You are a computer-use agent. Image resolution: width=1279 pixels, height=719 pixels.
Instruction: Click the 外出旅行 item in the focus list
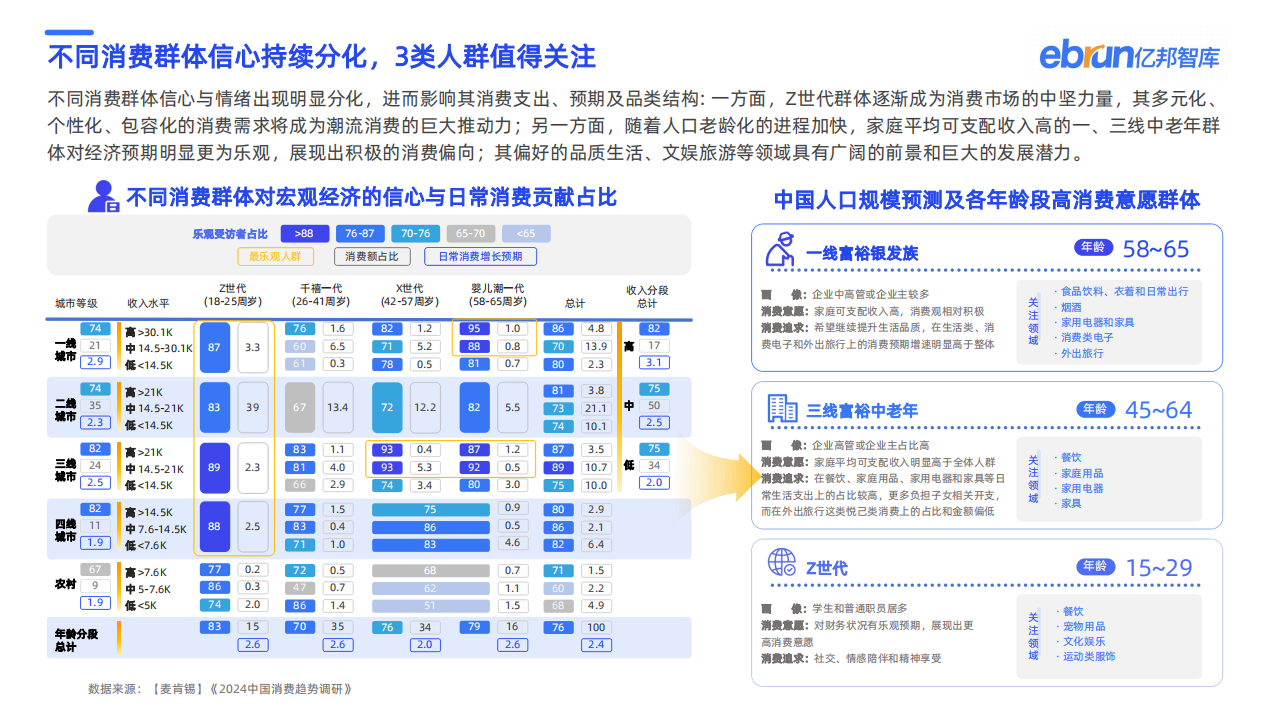coord(1082,353)
